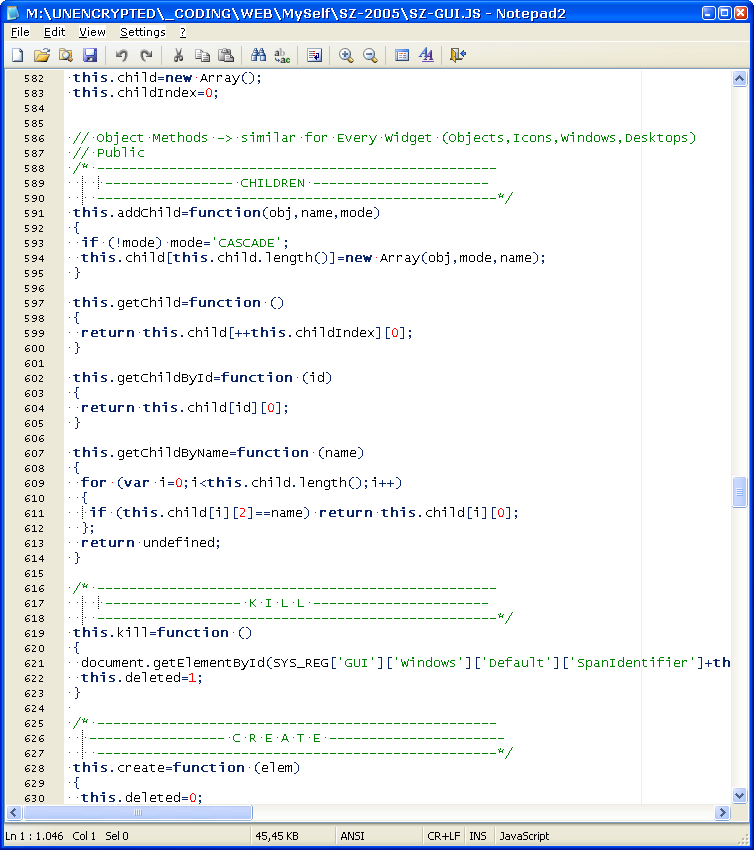Click 'document.getElementById(SYS_REG...' line
This screenshot has height=850, width=754.
[405, 662]
